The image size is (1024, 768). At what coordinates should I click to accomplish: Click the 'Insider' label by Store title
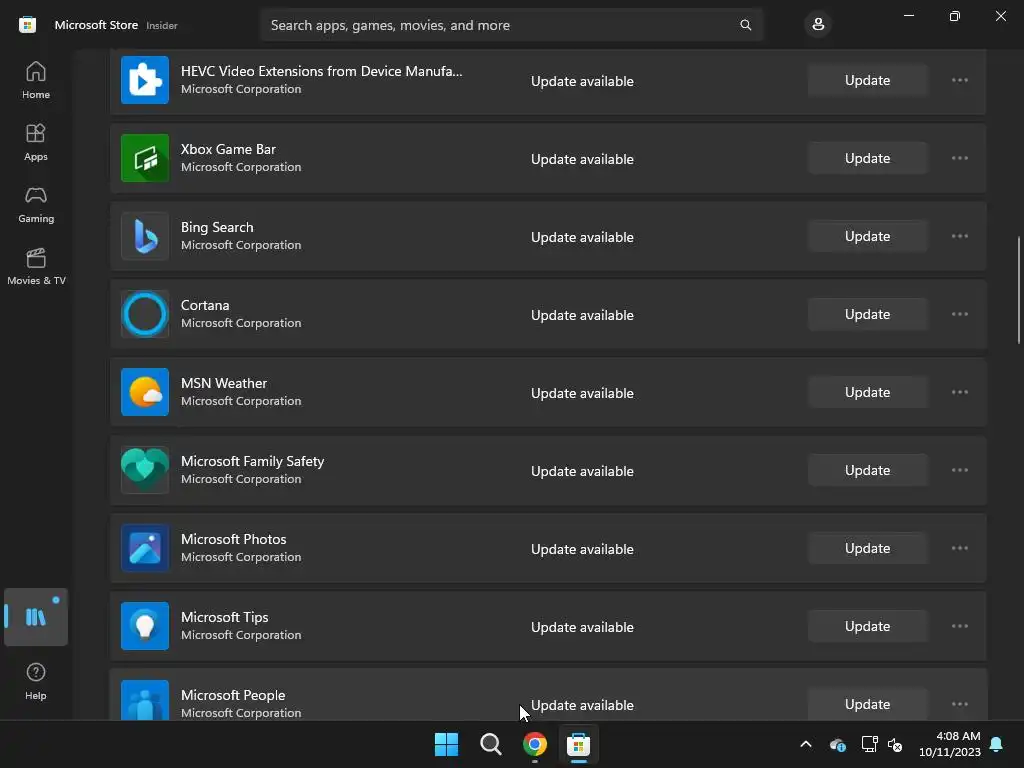click(x=162, y=25)
